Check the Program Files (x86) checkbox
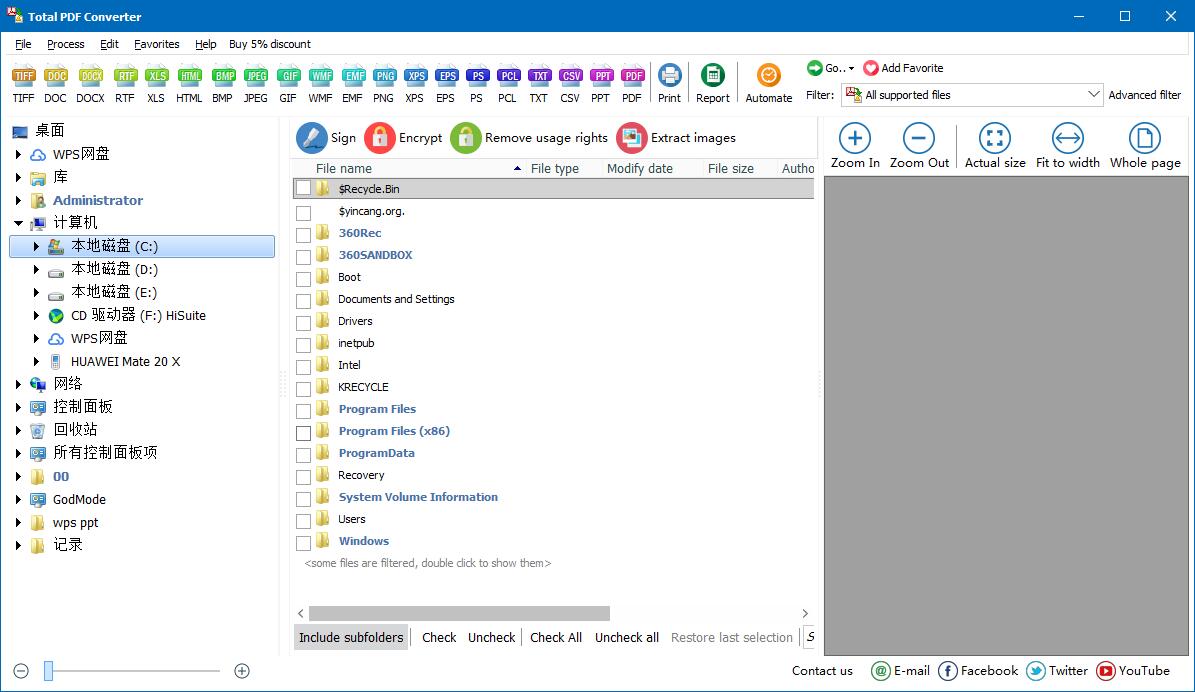This screenshot has height=692, width=1195. click(x=303, y=433)
